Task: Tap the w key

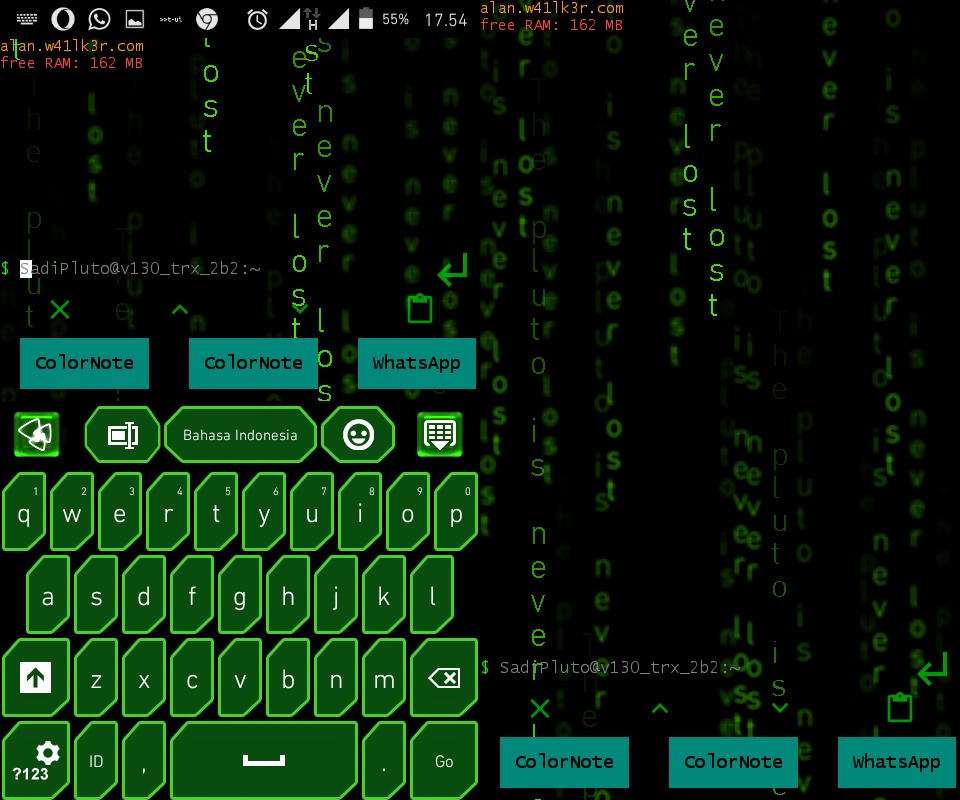Action: [72, 512]
